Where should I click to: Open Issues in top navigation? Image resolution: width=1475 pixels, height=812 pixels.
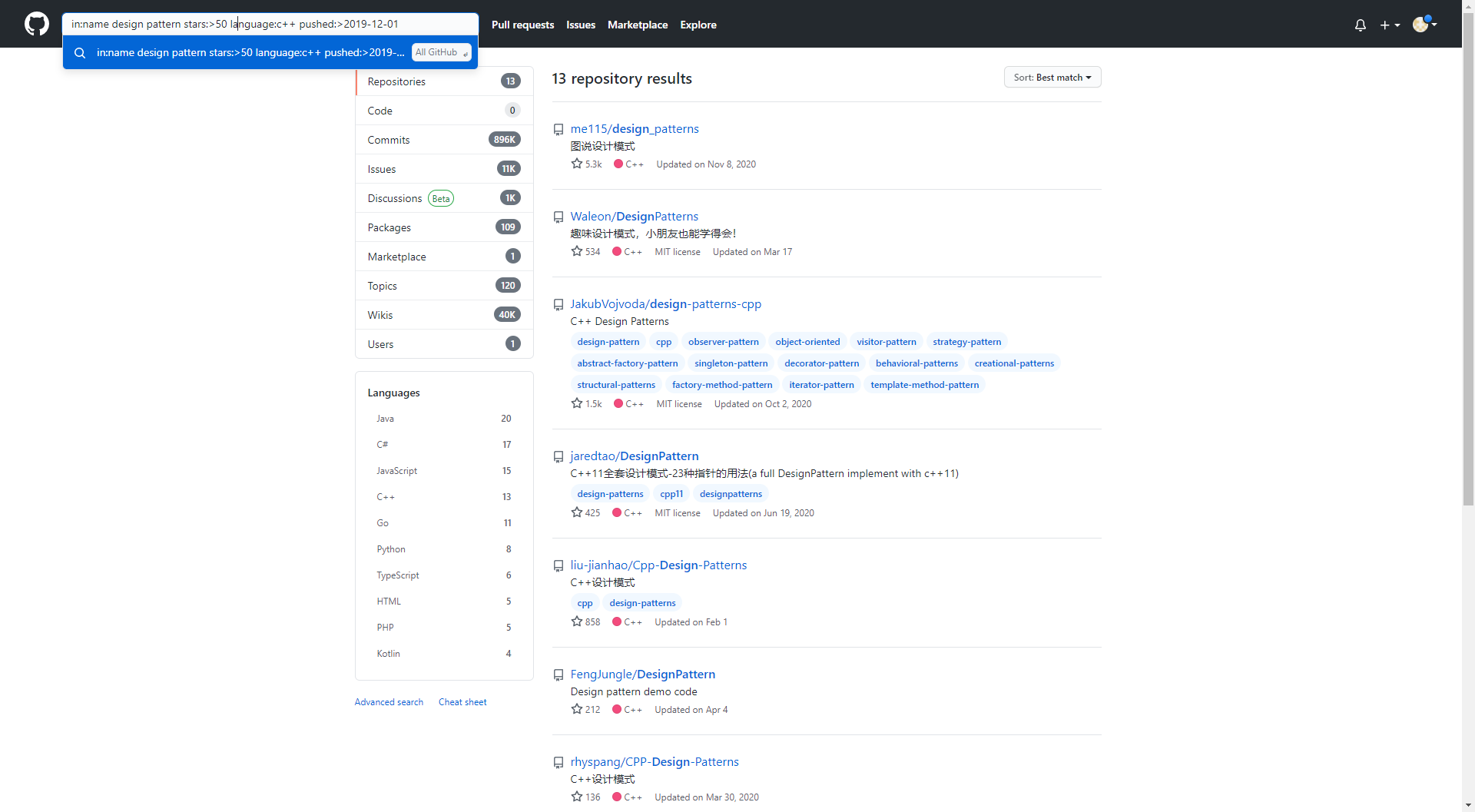[x=581, y=25]
